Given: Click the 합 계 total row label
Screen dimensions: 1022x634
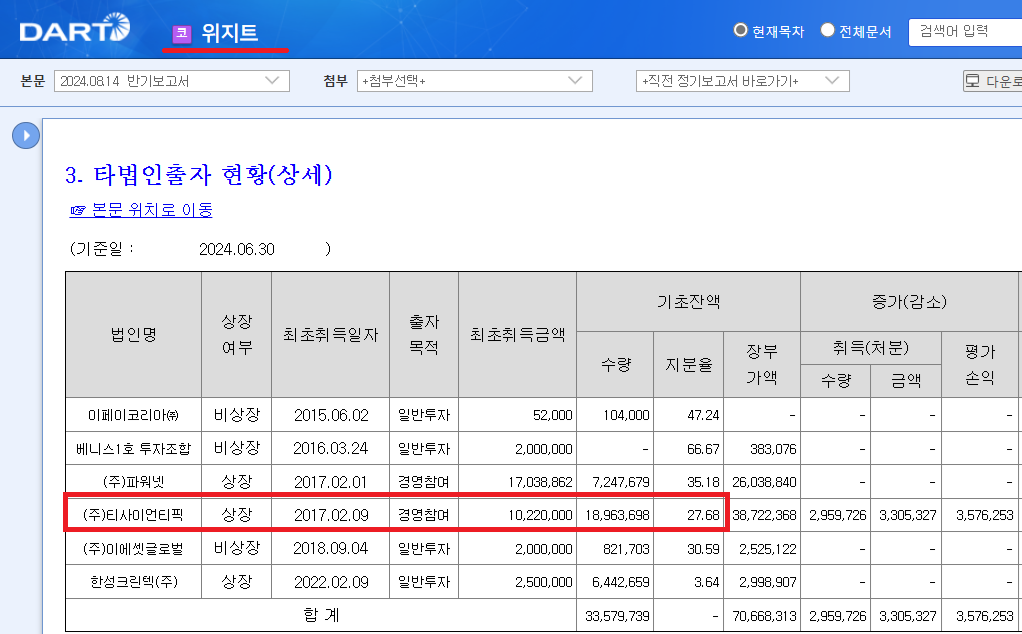Looking at the screenshot, I should [x=321, y=615].
